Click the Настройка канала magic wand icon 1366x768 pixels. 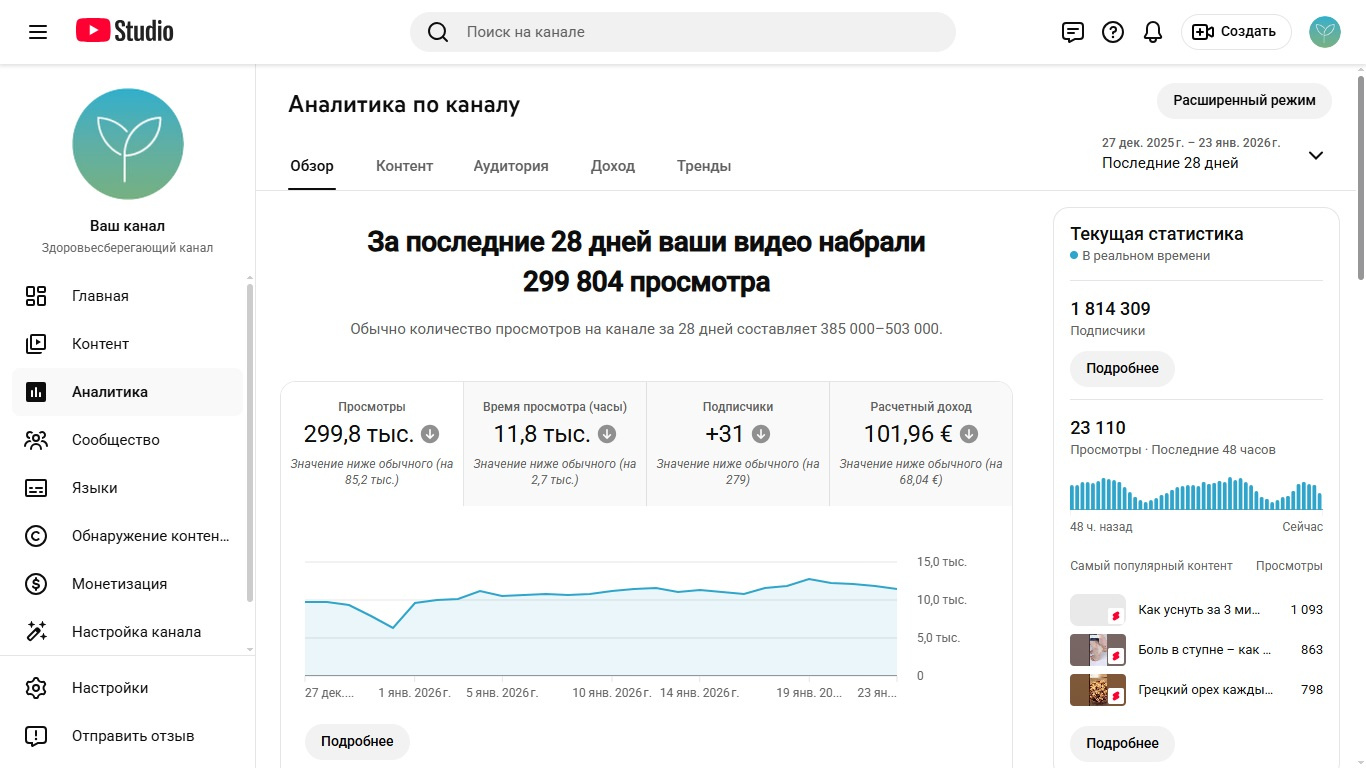tap(36, 632)
